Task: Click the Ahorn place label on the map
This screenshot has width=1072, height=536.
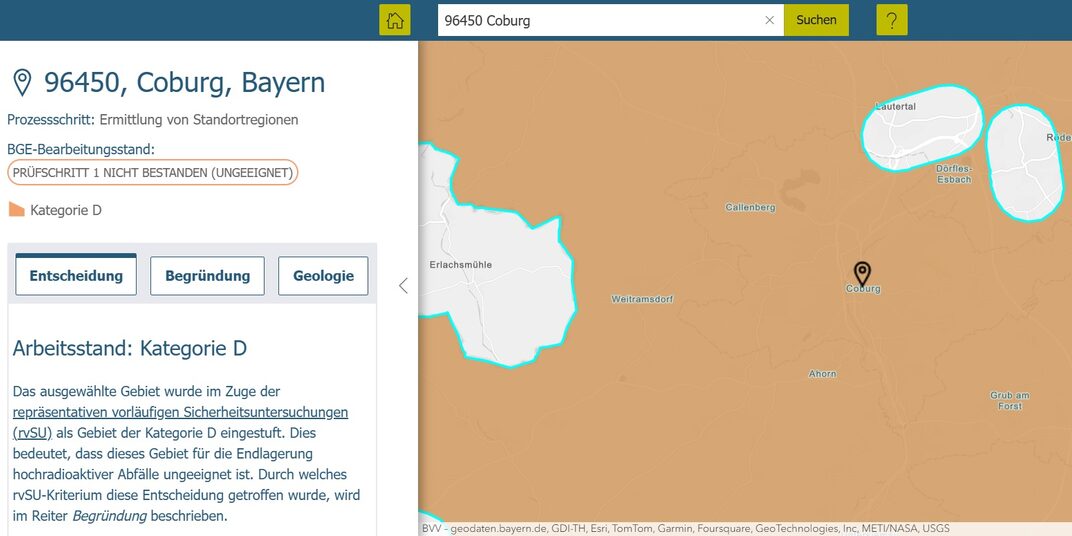Action: pos(822,374)
